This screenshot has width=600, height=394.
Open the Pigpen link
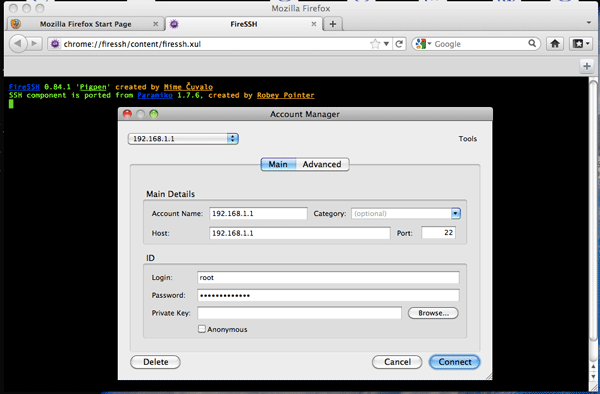[93, 87]
